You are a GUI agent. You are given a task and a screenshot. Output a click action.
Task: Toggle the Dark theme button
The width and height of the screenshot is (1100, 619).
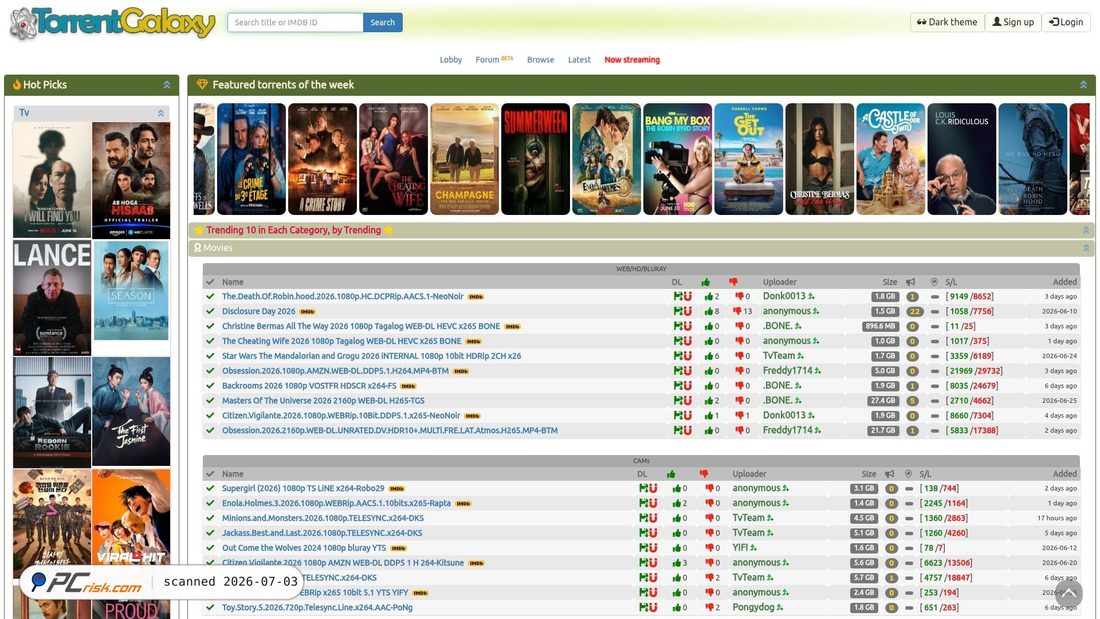tap(946, 22)
